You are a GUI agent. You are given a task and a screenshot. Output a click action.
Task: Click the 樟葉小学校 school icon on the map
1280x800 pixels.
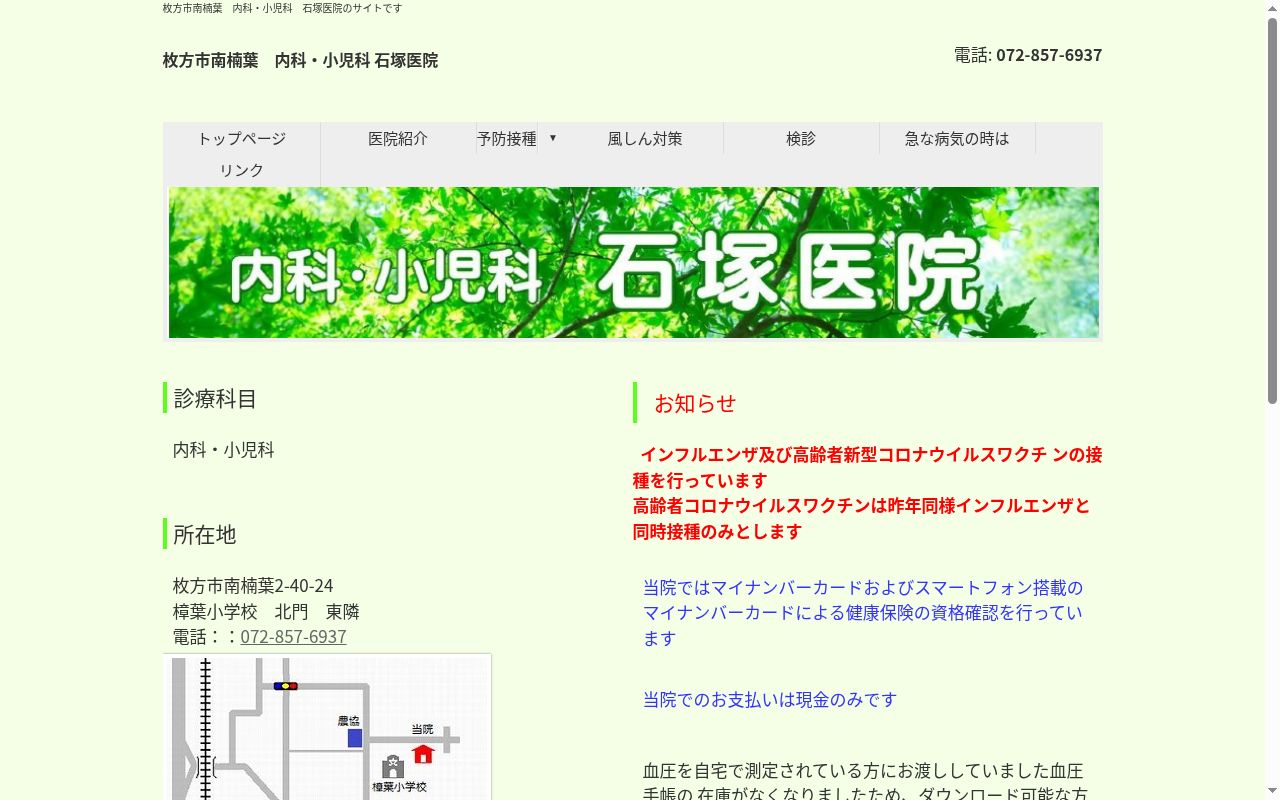pos(393,766)
